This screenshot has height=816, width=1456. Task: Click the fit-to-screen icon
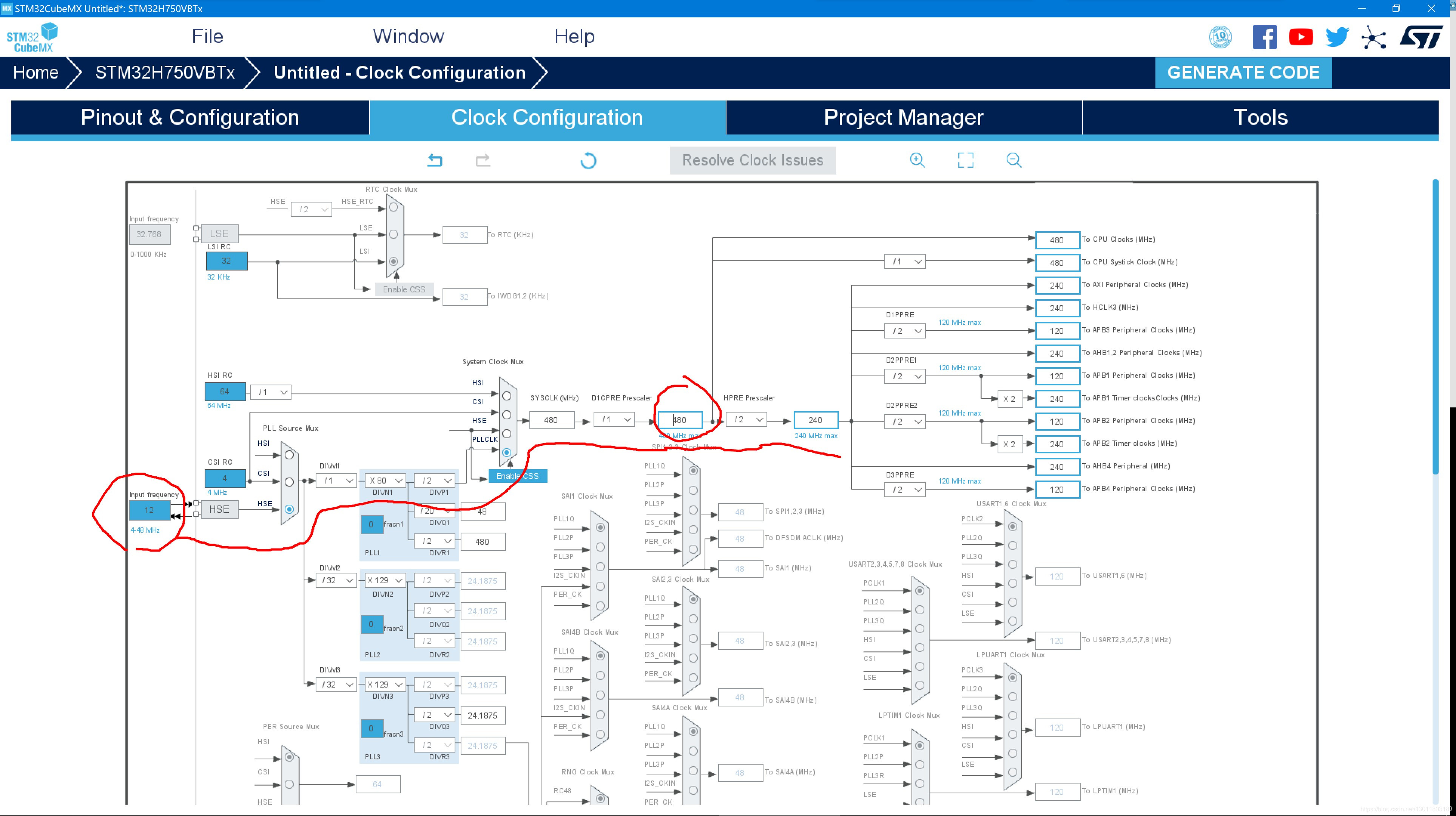(966, 160)
